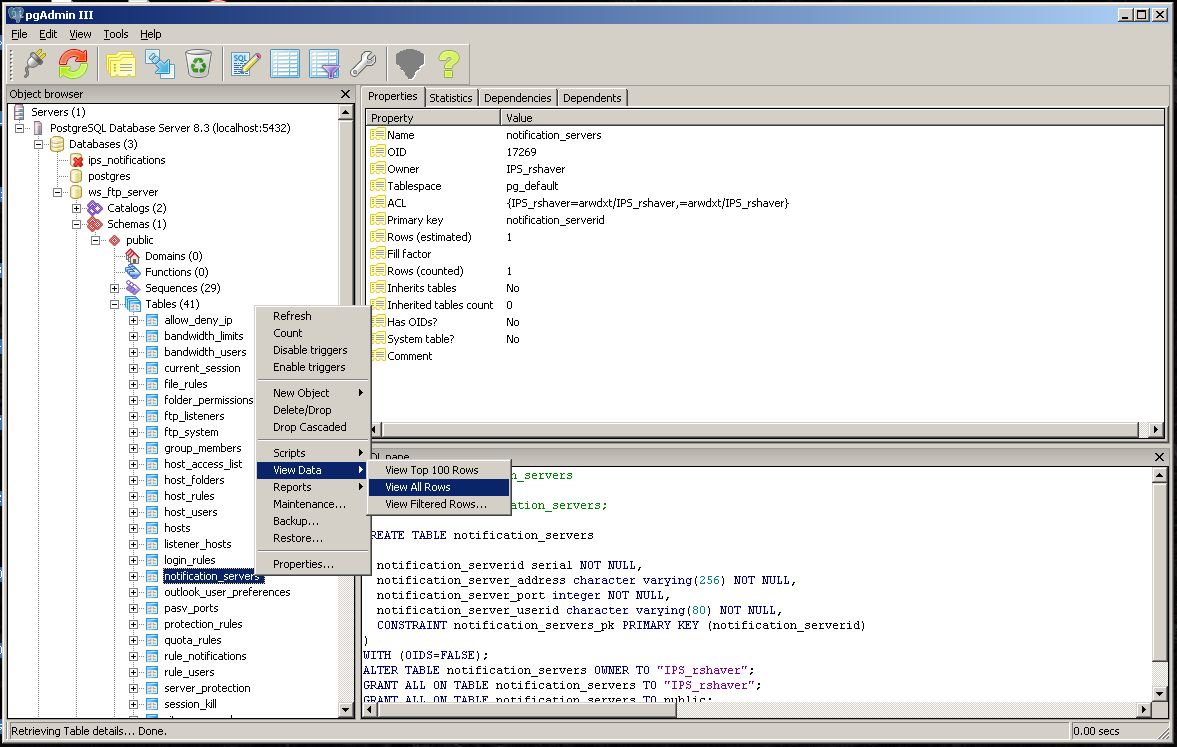Open the New Object submenu
This screenshot has height=747, width=1177.
313,393
